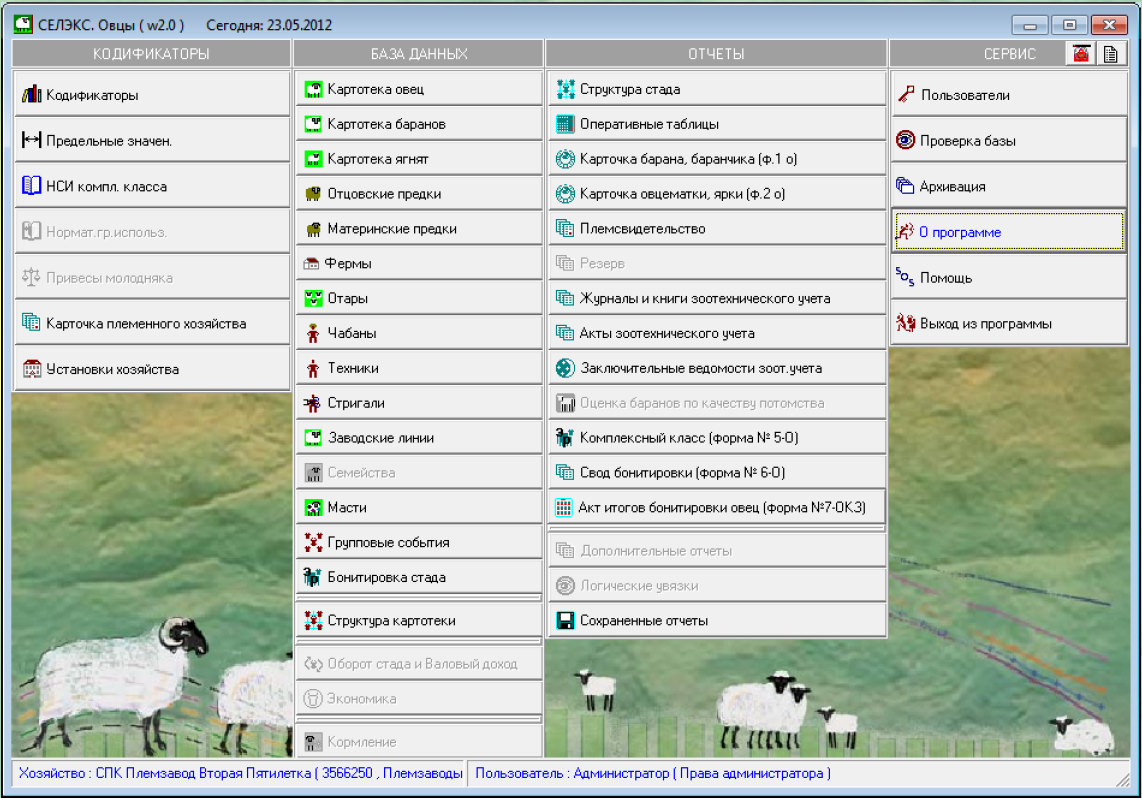Select Племсвидетельство report
Image resolution: width=1142 pixels, height=798 pixels.
[716, 228]
